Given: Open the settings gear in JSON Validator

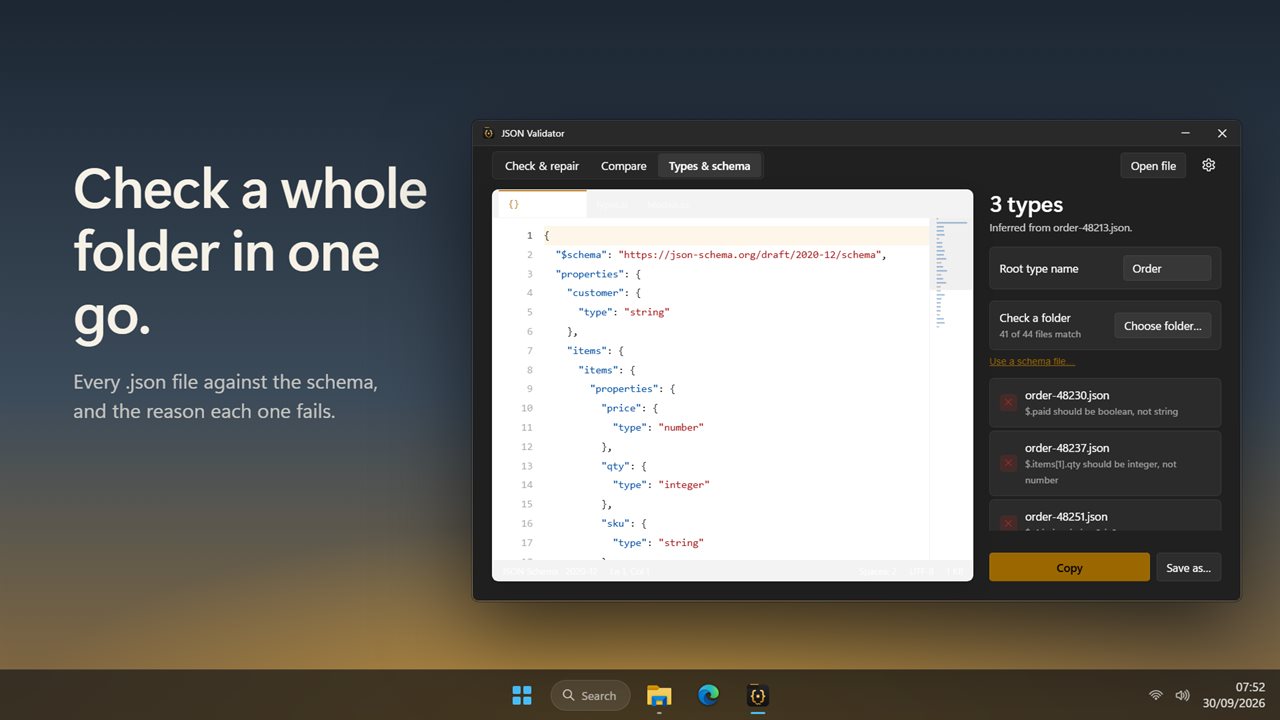Looking at the screenshot, I should tap(1208, 165).
